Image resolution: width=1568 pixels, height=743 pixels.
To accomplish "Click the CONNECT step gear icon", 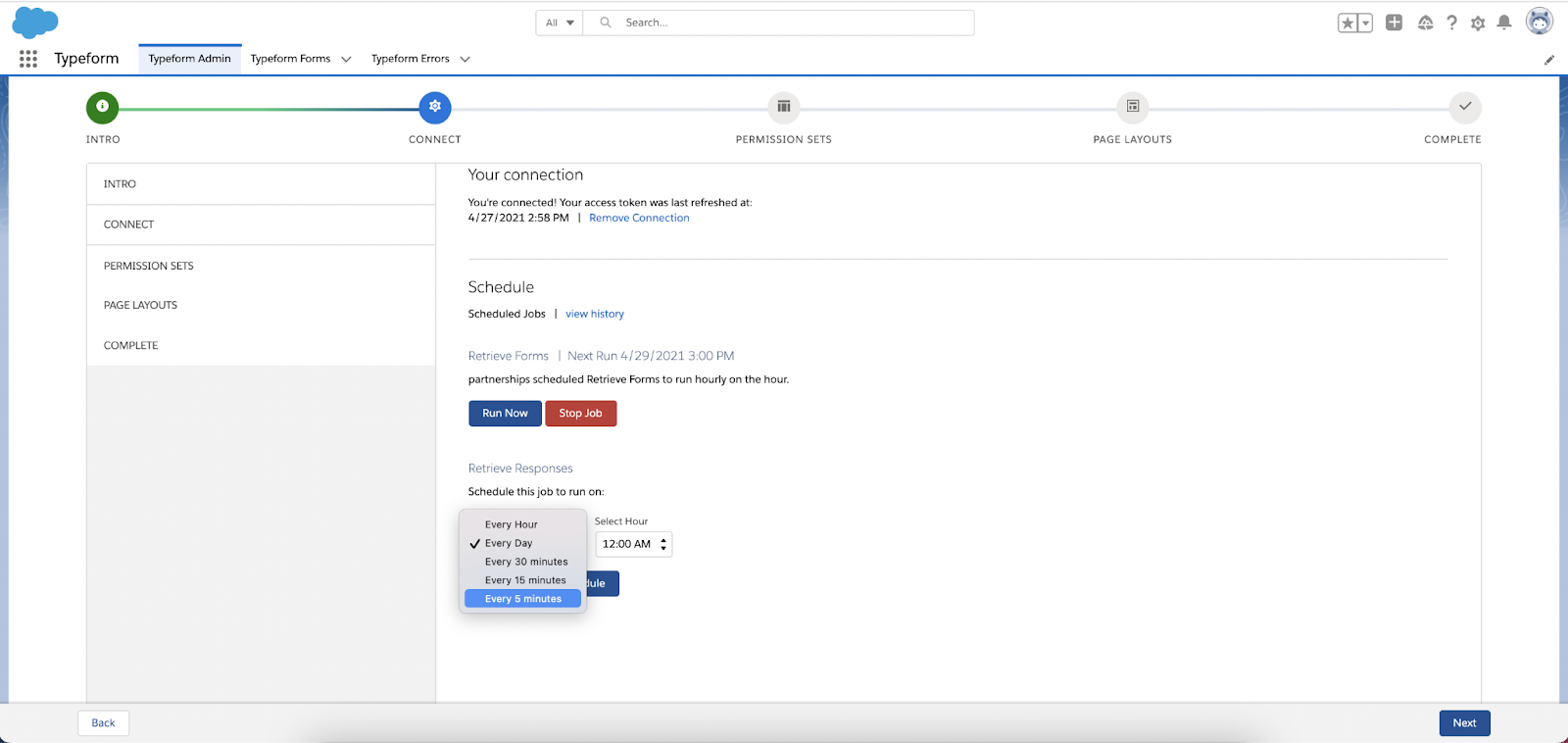I will [x=435, y=107].
